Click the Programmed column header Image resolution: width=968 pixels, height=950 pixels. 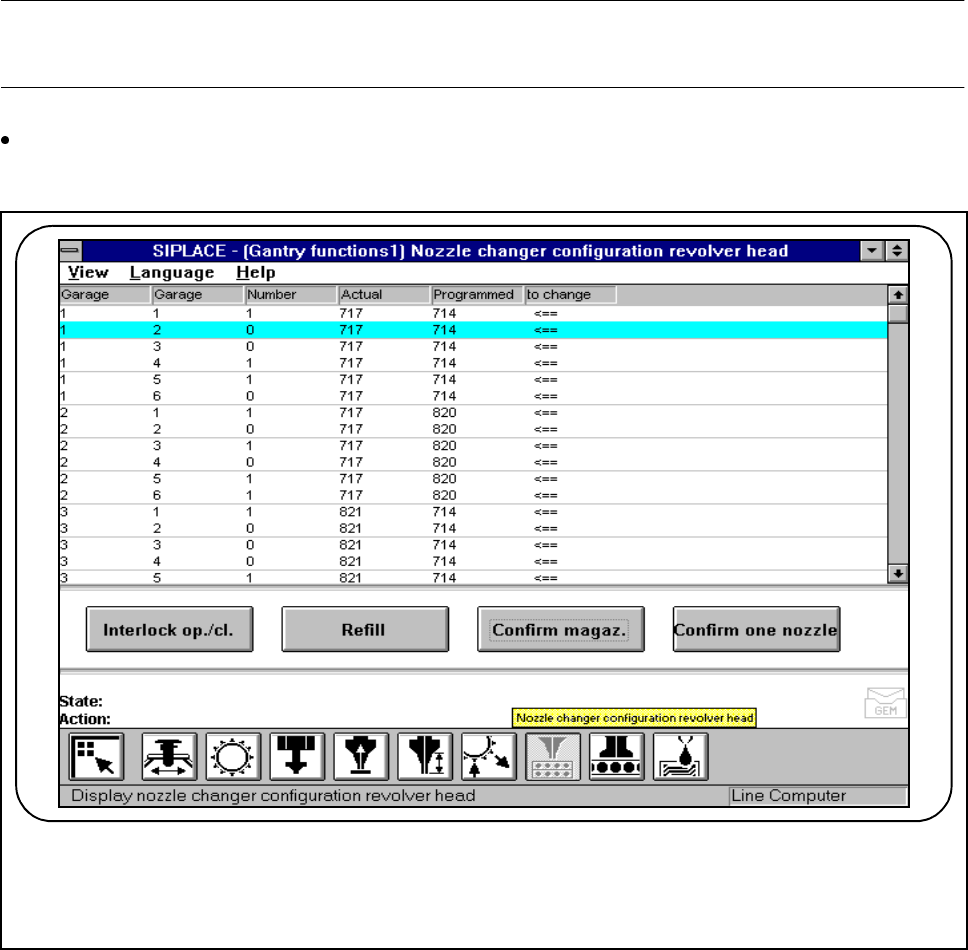click(477, 294)
